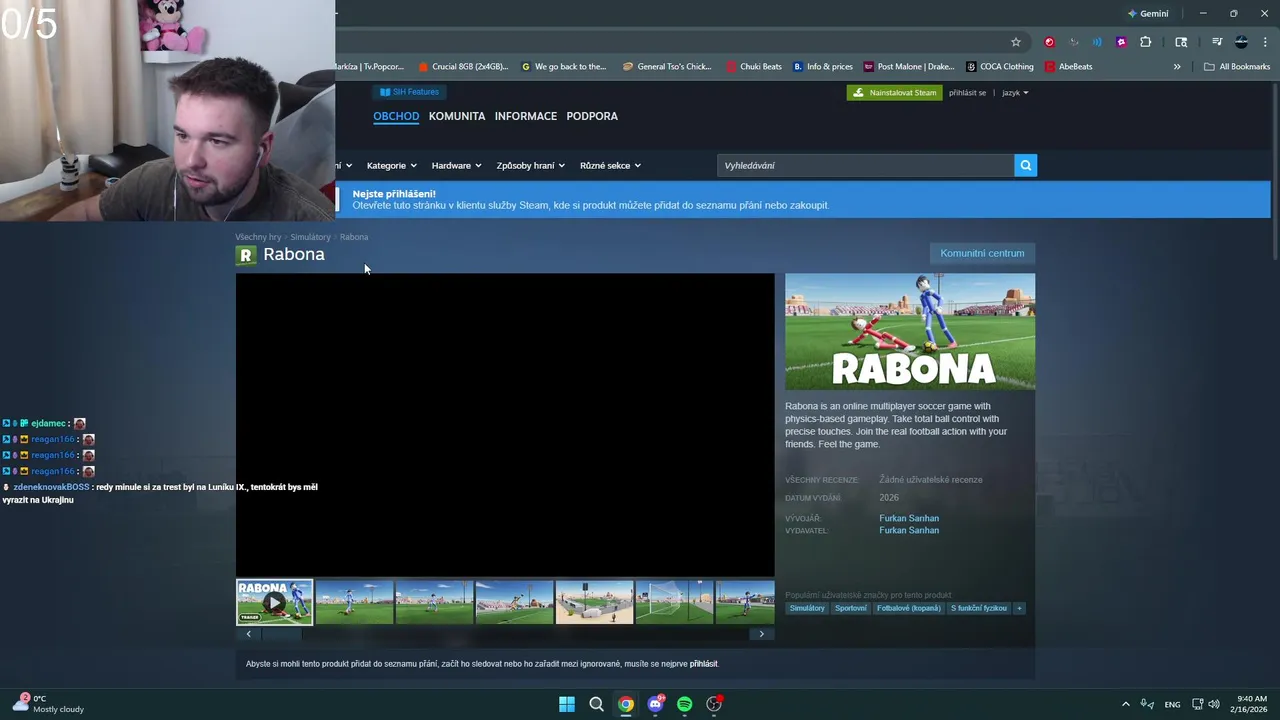
Task: Click the Vyhledávání search field
Action: pyautogui.click(x=865, y=165)
